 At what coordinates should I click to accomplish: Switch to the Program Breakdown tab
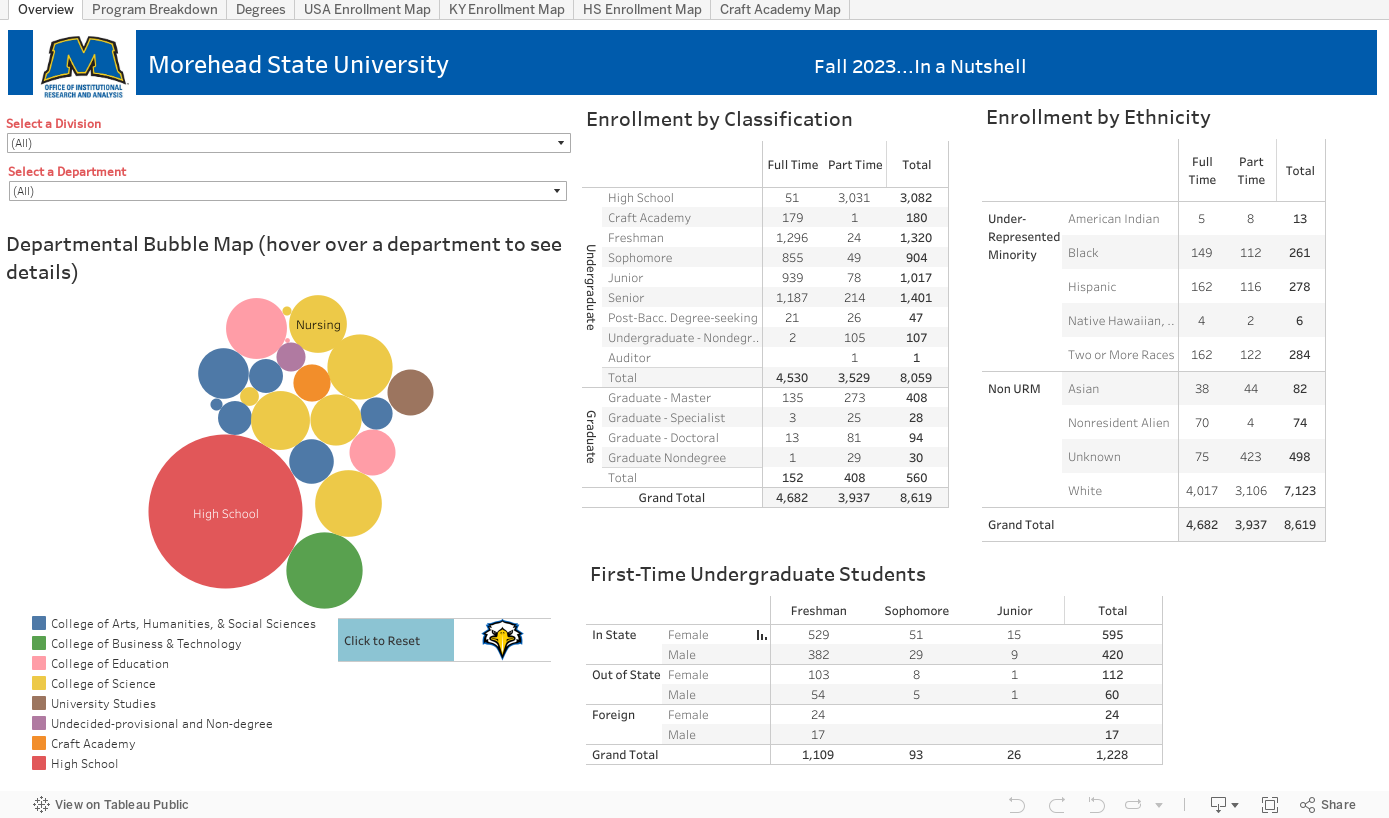coord(155,9)
